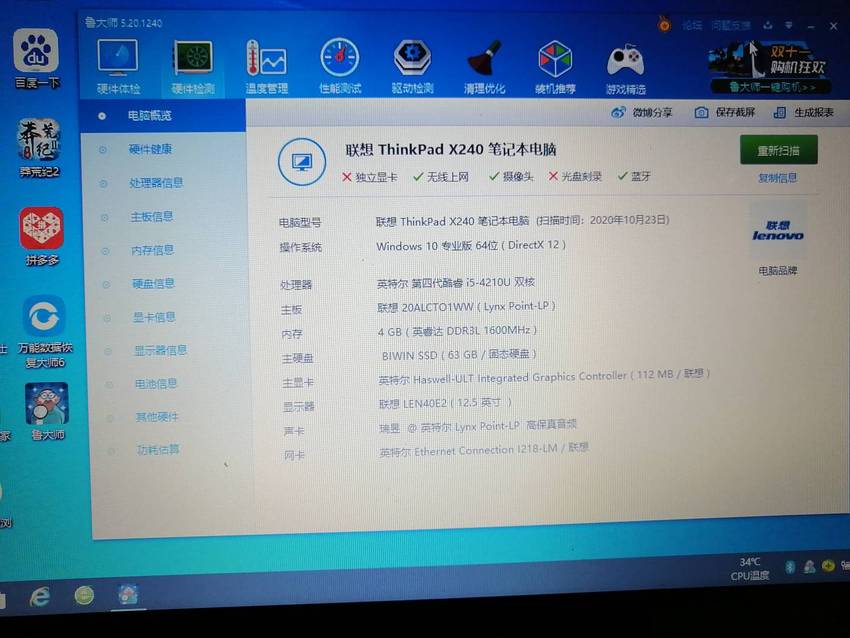Click the i5-4210U processor value
The width and height of the screenshot is (850, 638).
click(455, 282)
